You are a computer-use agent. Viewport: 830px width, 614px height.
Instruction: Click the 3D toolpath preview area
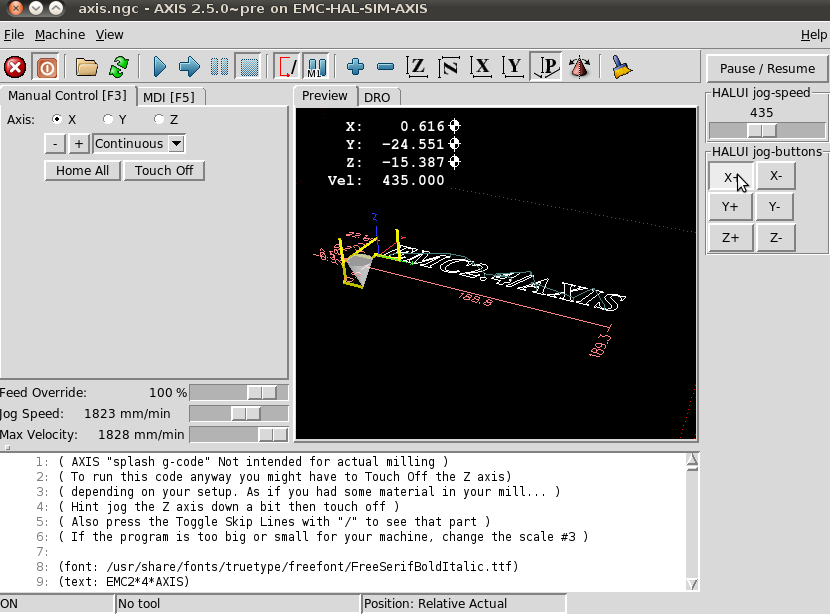(x=496, y=274)
